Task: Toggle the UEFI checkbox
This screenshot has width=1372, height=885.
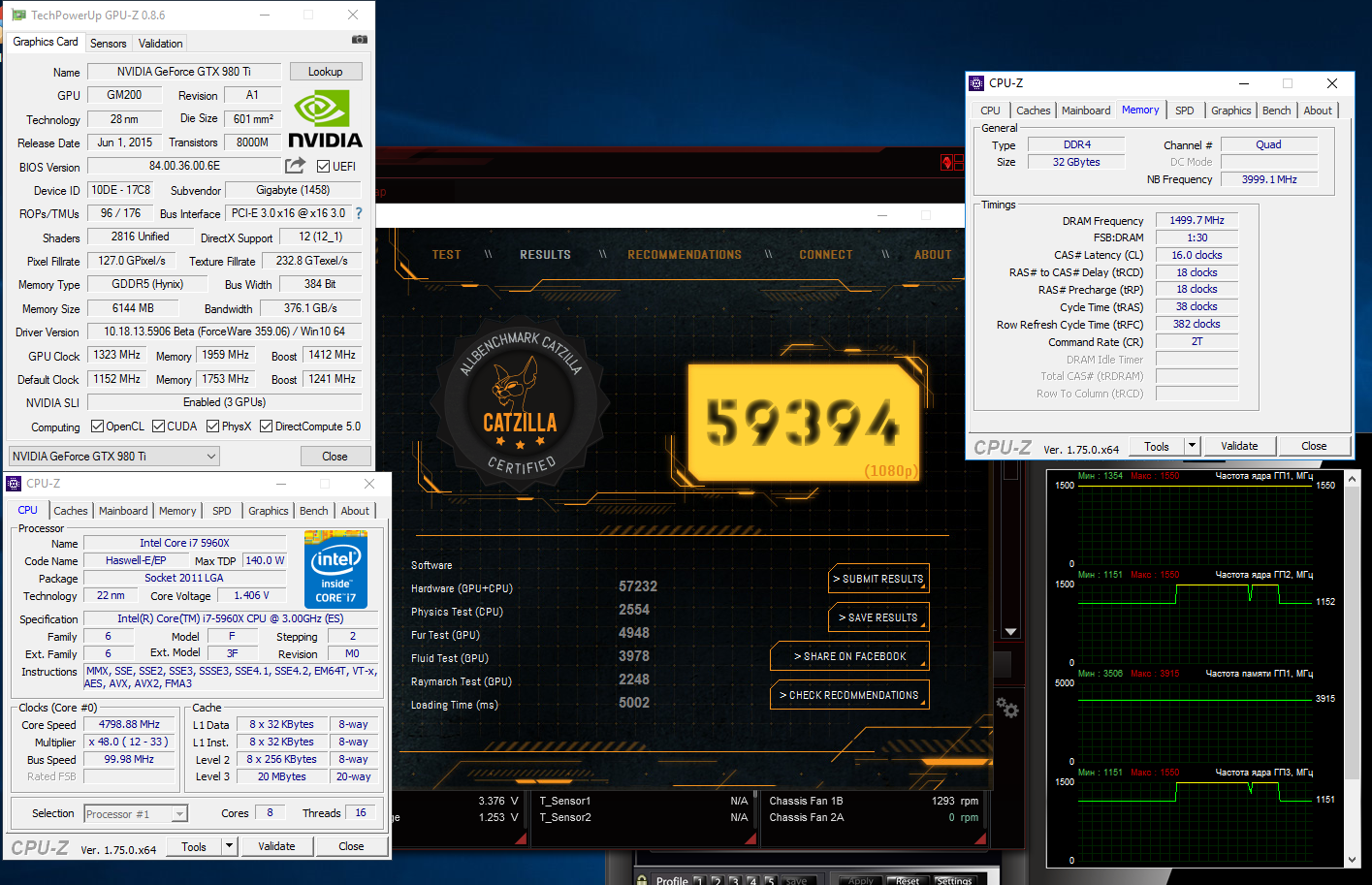Action: point(324,166)
